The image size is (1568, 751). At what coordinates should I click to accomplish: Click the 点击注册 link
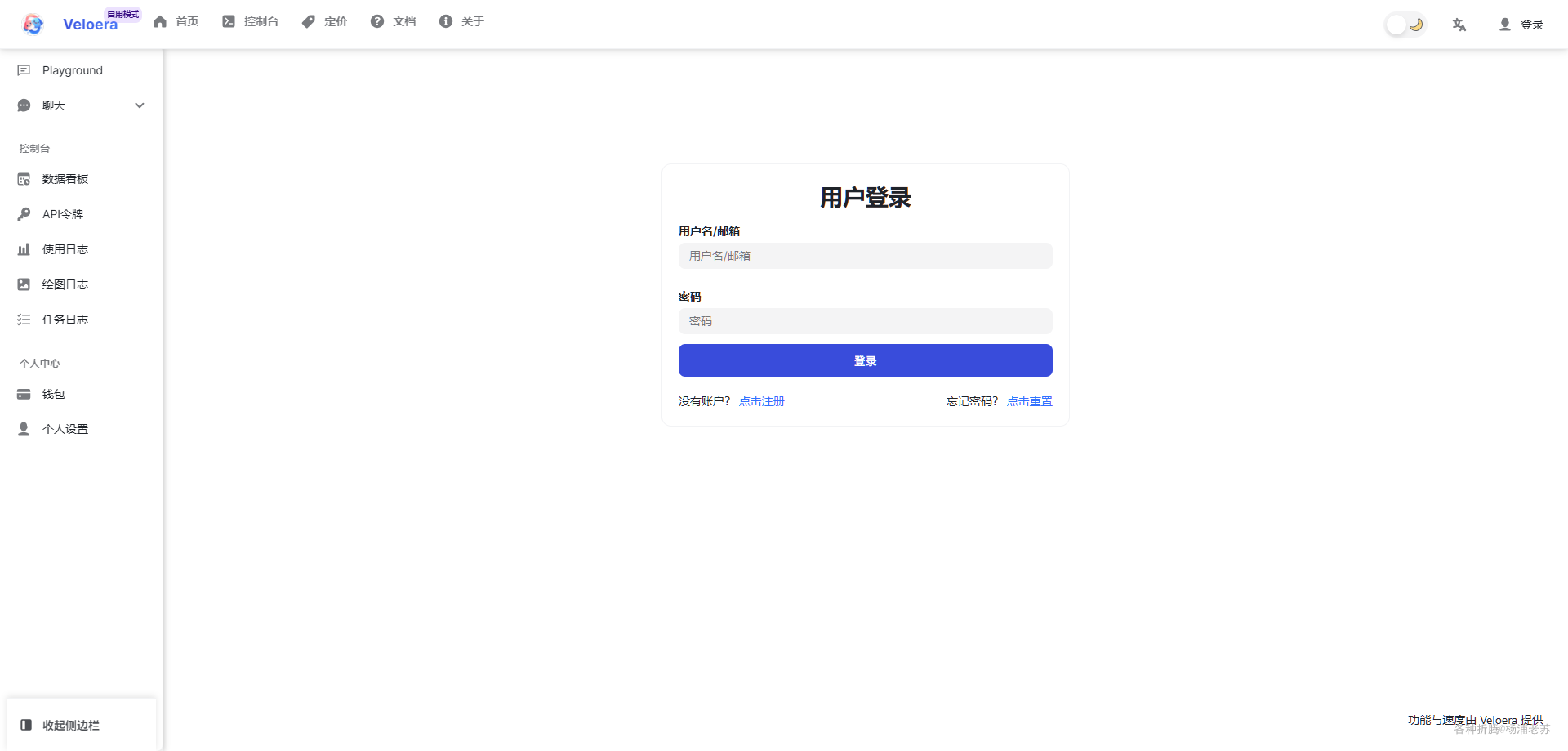761,401
